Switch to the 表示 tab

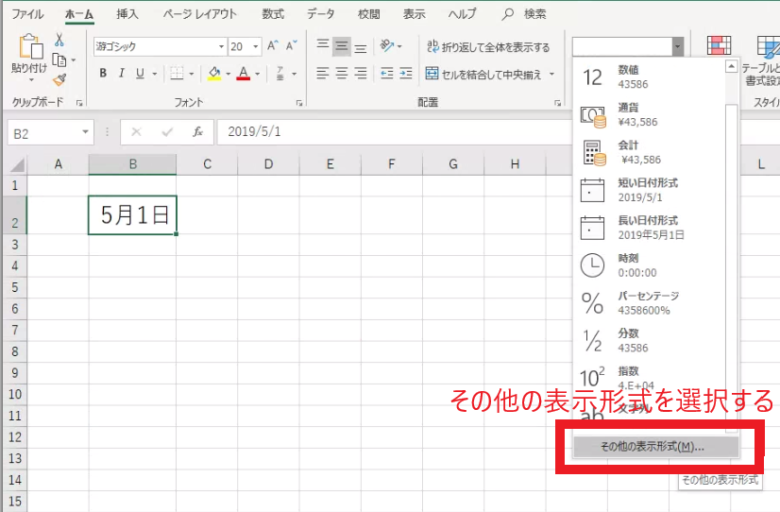coord(414,14)
